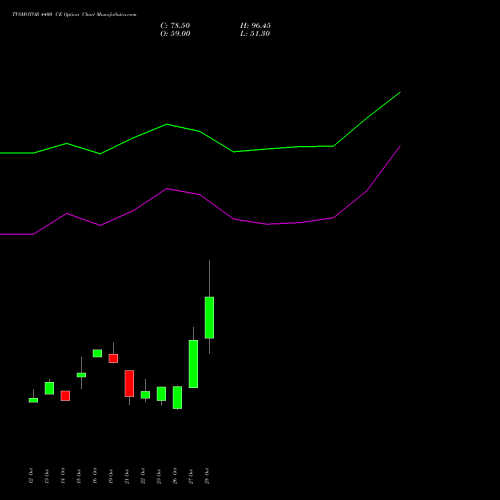Image resolution: width=500 pixels, height=500 pixels.
Task: Click the high value H: 96.45
Action: point(255,26)
